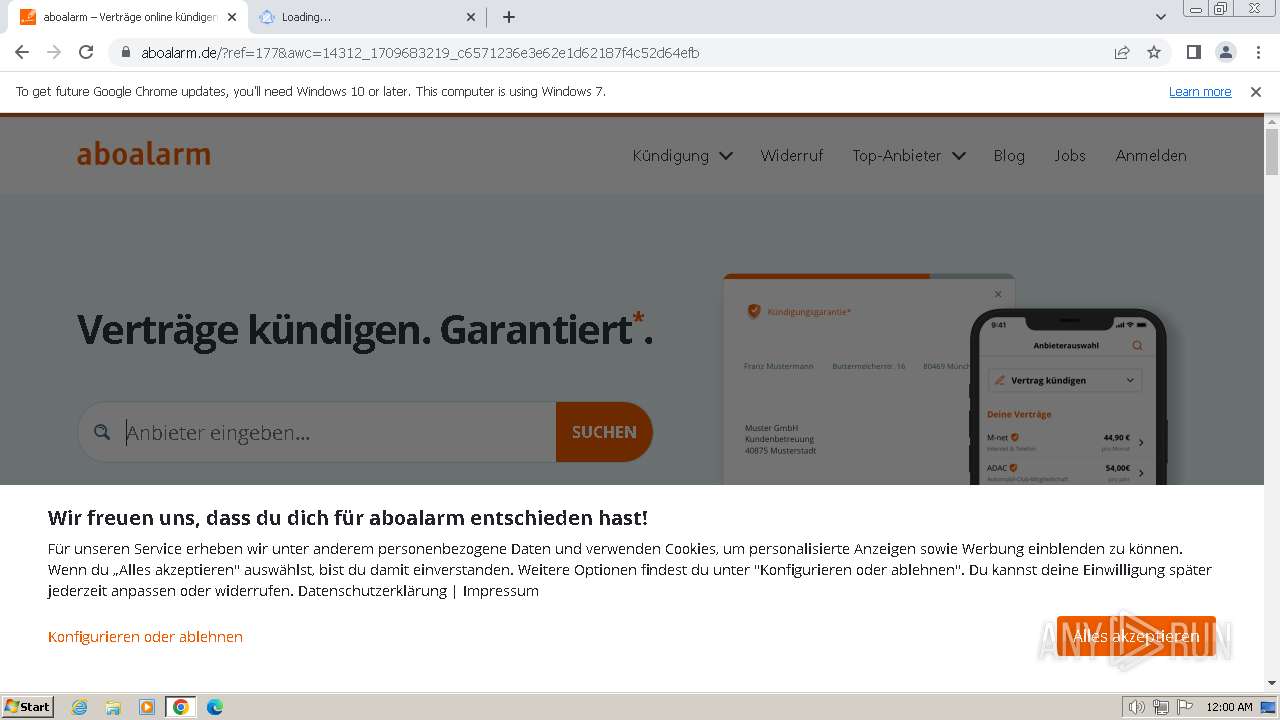Open the site info lock icon

[125, 52]
